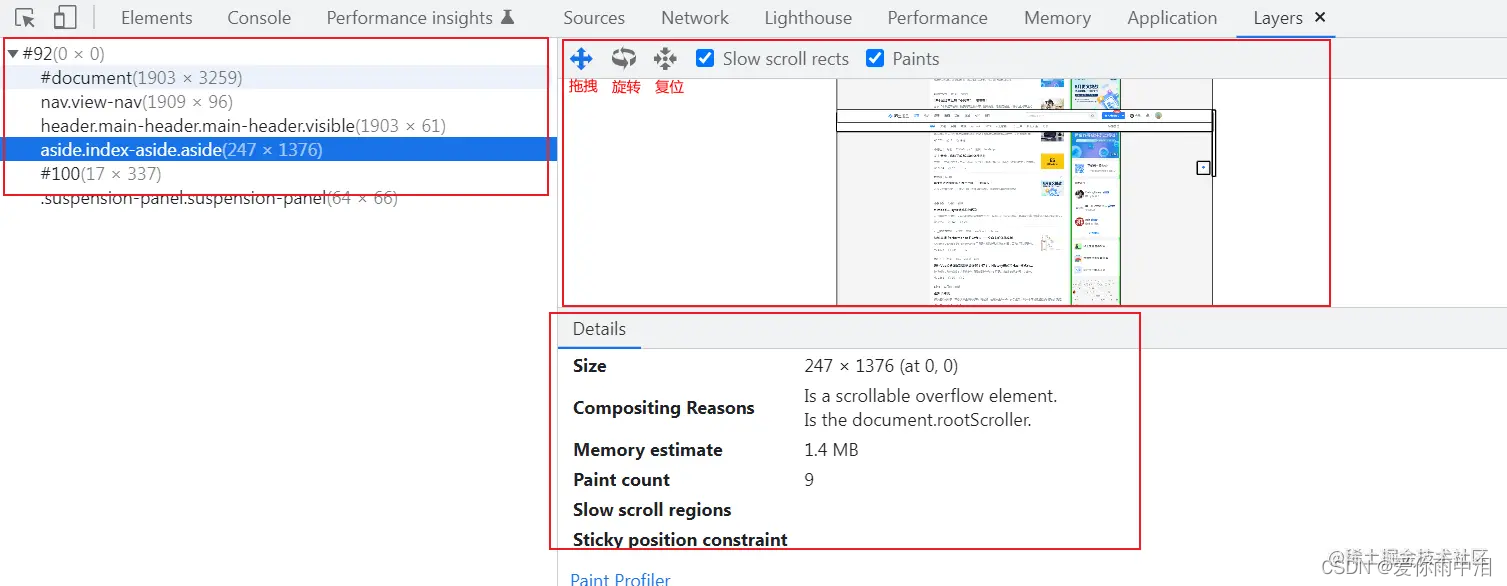Collapse the #92 root layer node
The height and width of the screenshot is (586, 1507).
[13, 54]
